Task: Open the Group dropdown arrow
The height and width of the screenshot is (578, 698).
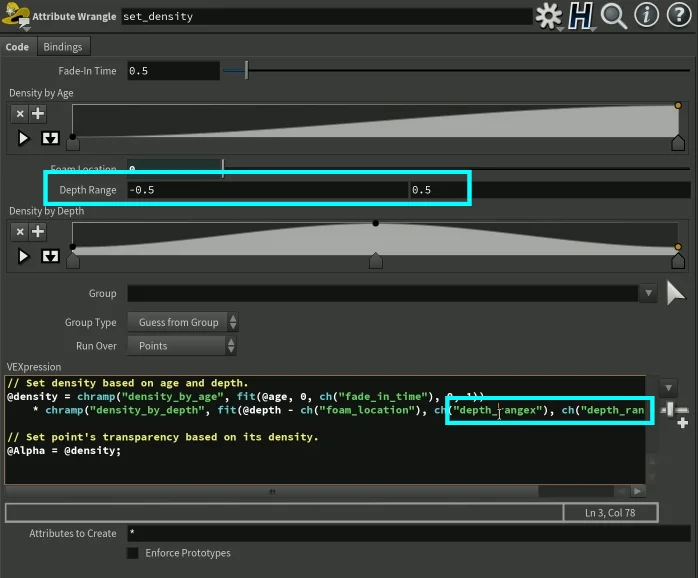Action: pyautogui.click(x=649, y=293)
